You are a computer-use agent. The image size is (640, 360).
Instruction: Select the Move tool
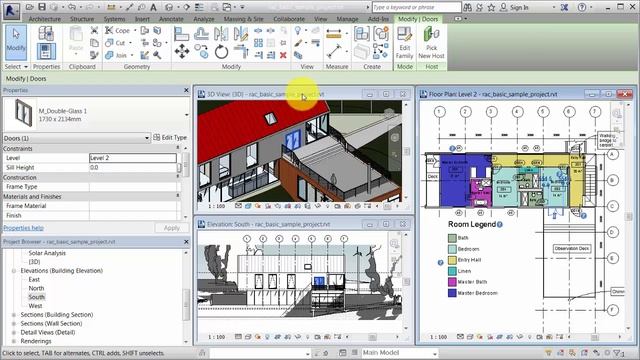click(182, 52)
